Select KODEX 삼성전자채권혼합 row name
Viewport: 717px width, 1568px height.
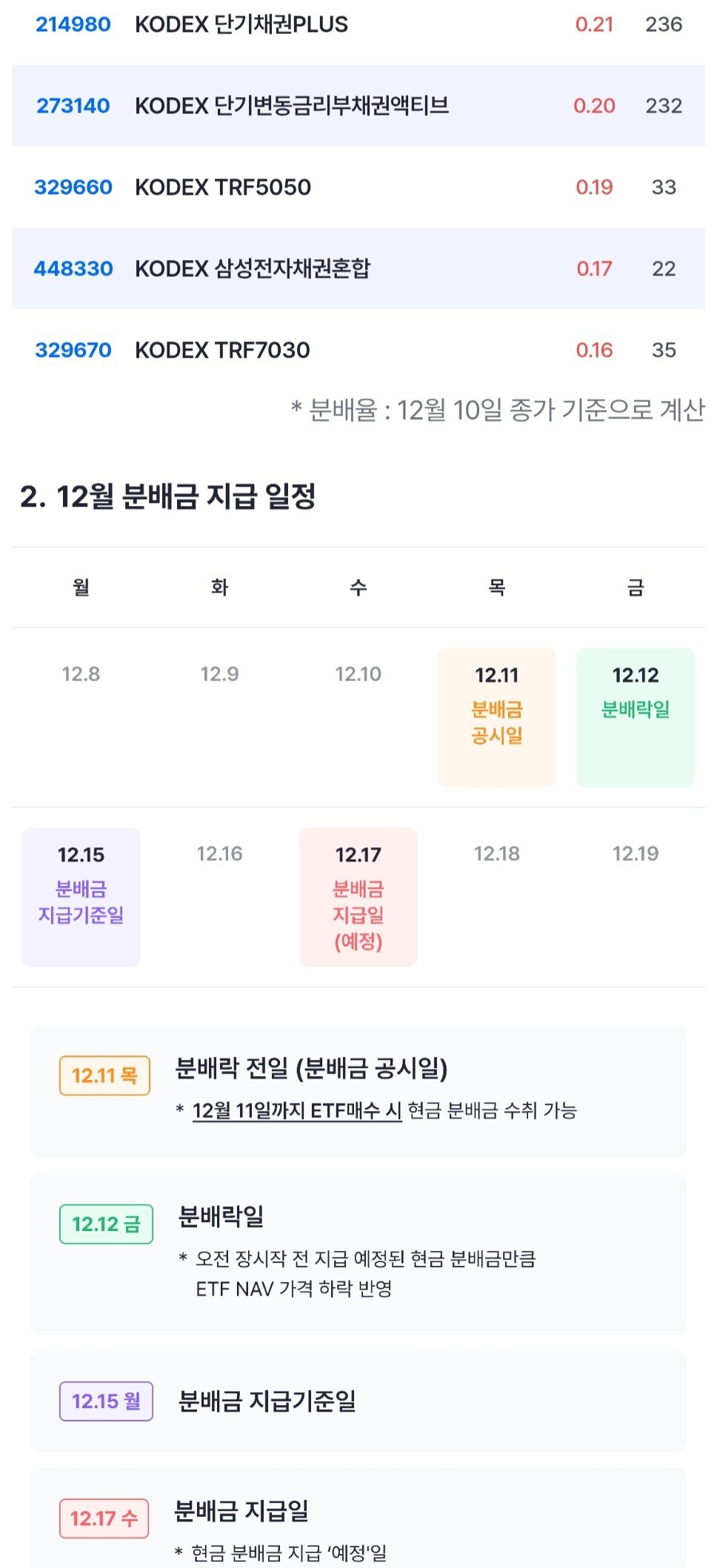click(x=253, y=269)
